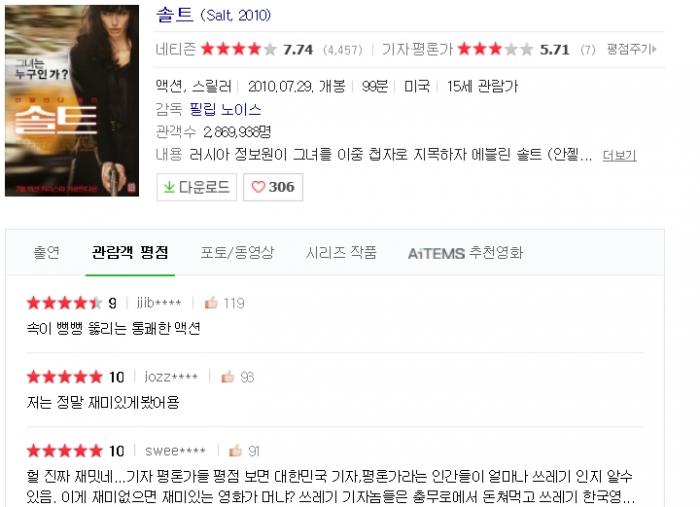The height and width of the screenshot is (507, 700).
Task: Click the five-star rating on jozz review
Action: click(x=65, y=377)
